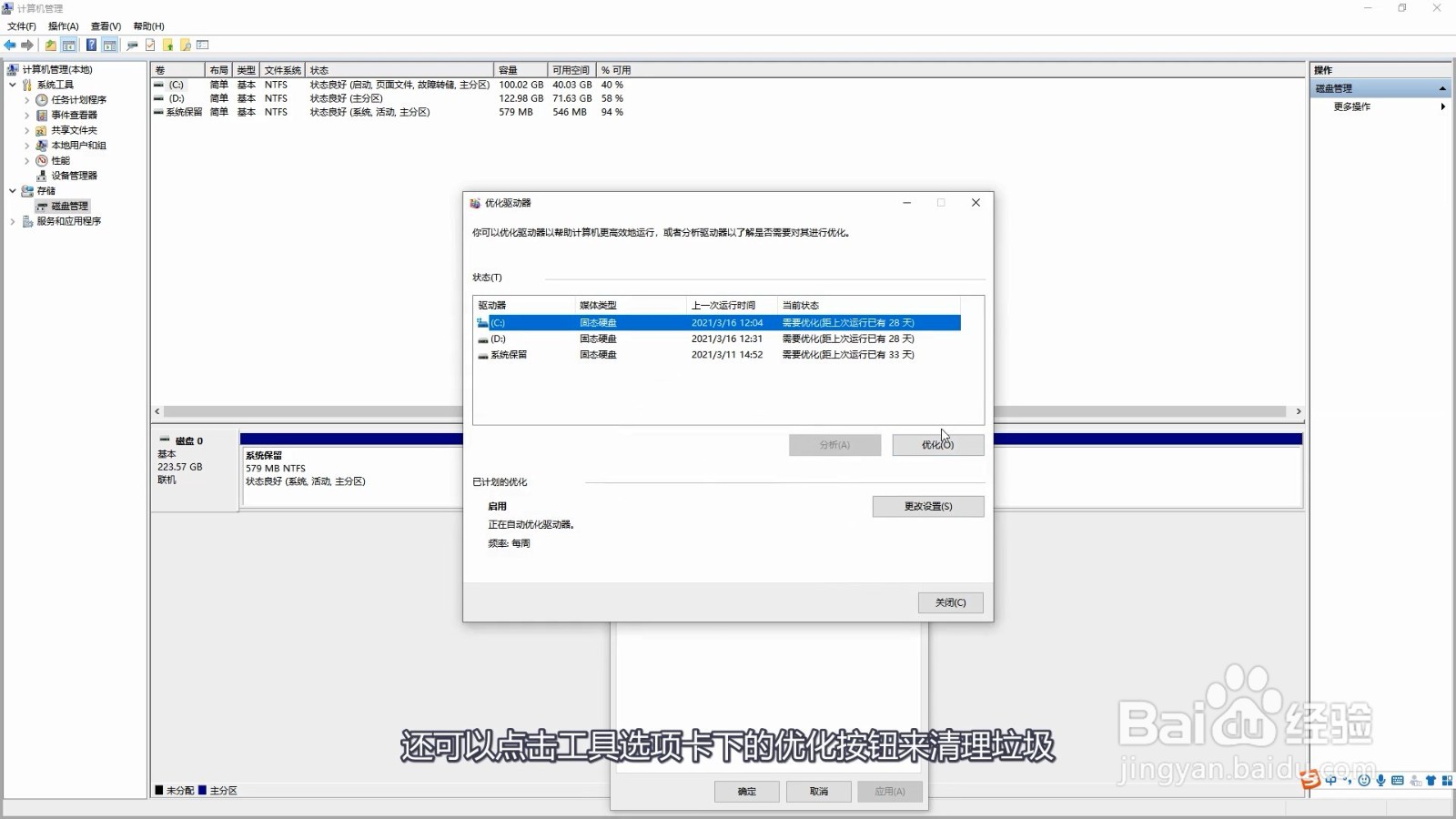Click the checkmark sheet toolbar icon

150,45
